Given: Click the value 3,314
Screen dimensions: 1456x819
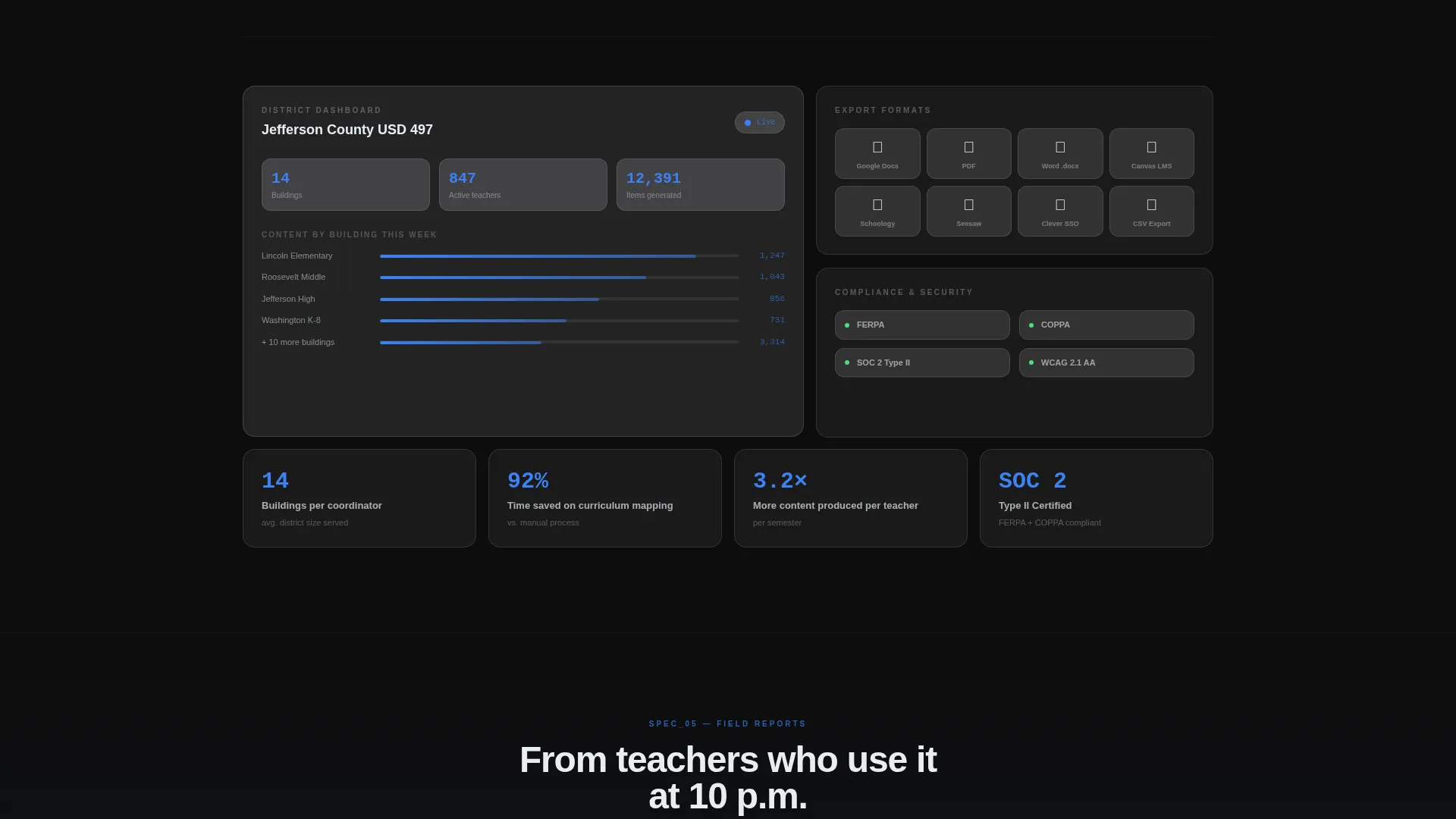Looking at the screenshot, I should 772,342.
